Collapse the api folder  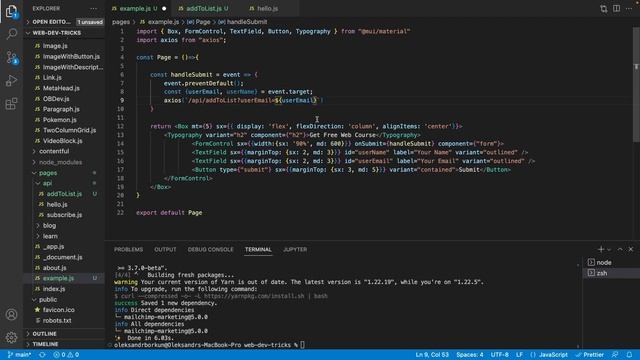pyautogui.click(x=64, y=183)
